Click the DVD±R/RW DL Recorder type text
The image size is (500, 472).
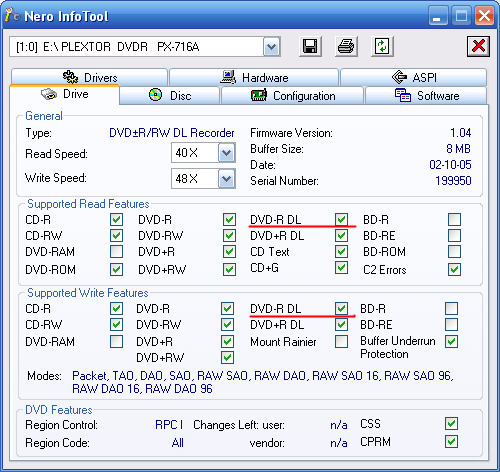172,133
